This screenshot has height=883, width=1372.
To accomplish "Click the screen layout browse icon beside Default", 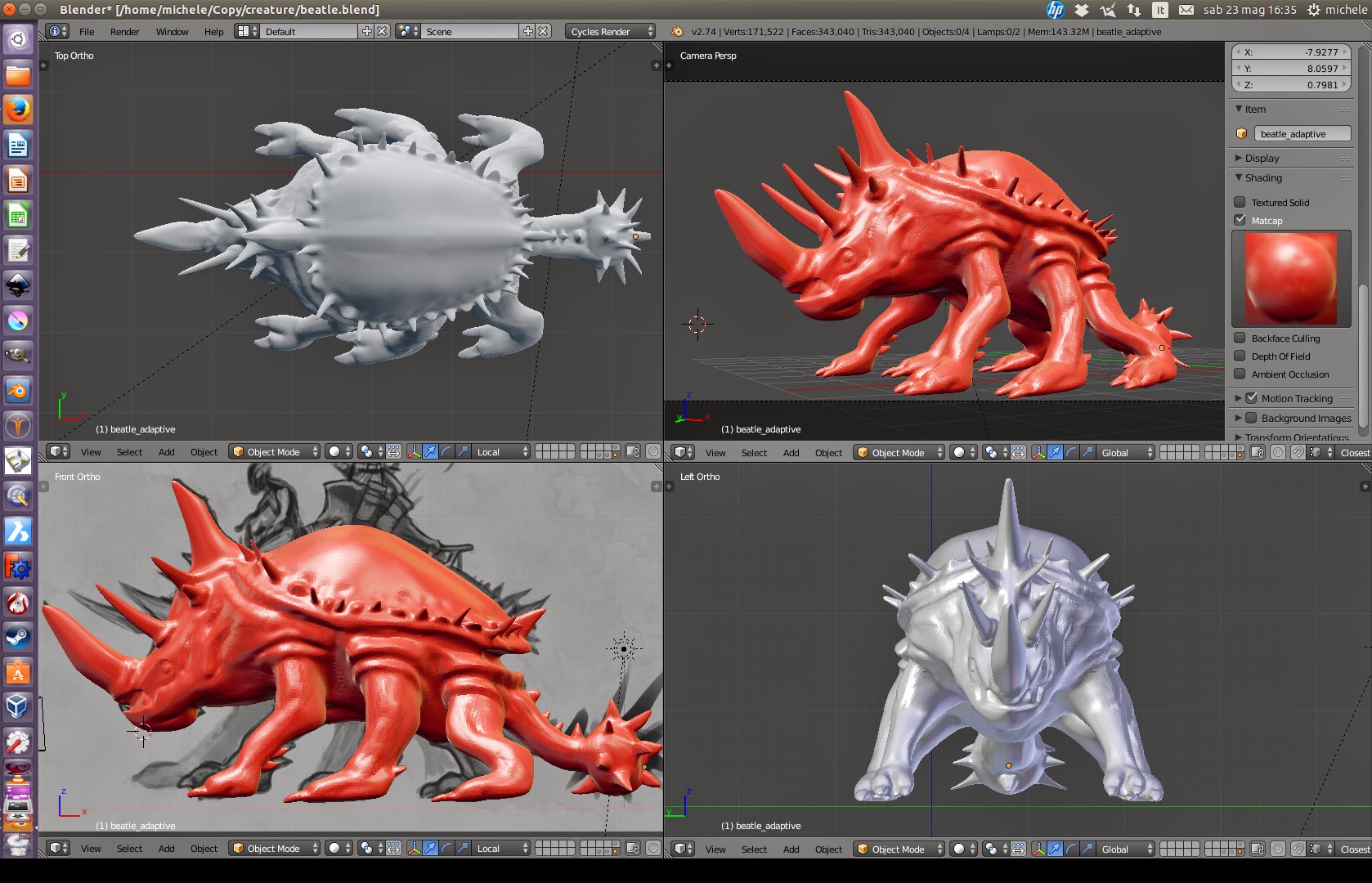I will pos(246,31).
